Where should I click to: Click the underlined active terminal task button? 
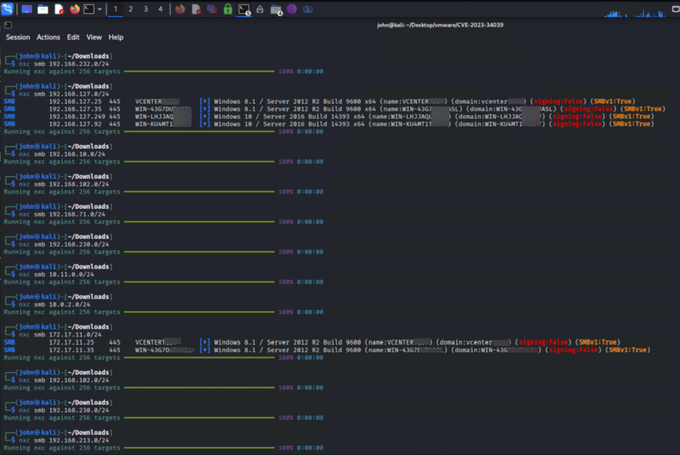click(244, 10)
